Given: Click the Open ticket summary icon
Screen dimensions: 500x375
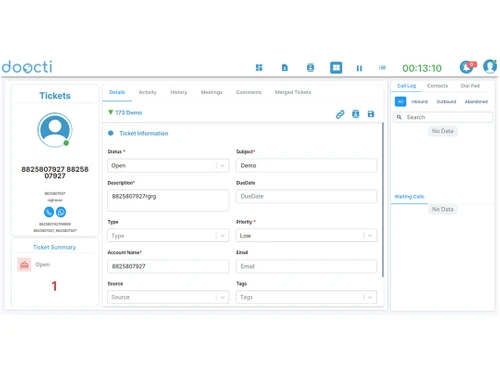Looking at the screenshot, I should (x=24, y=265).
